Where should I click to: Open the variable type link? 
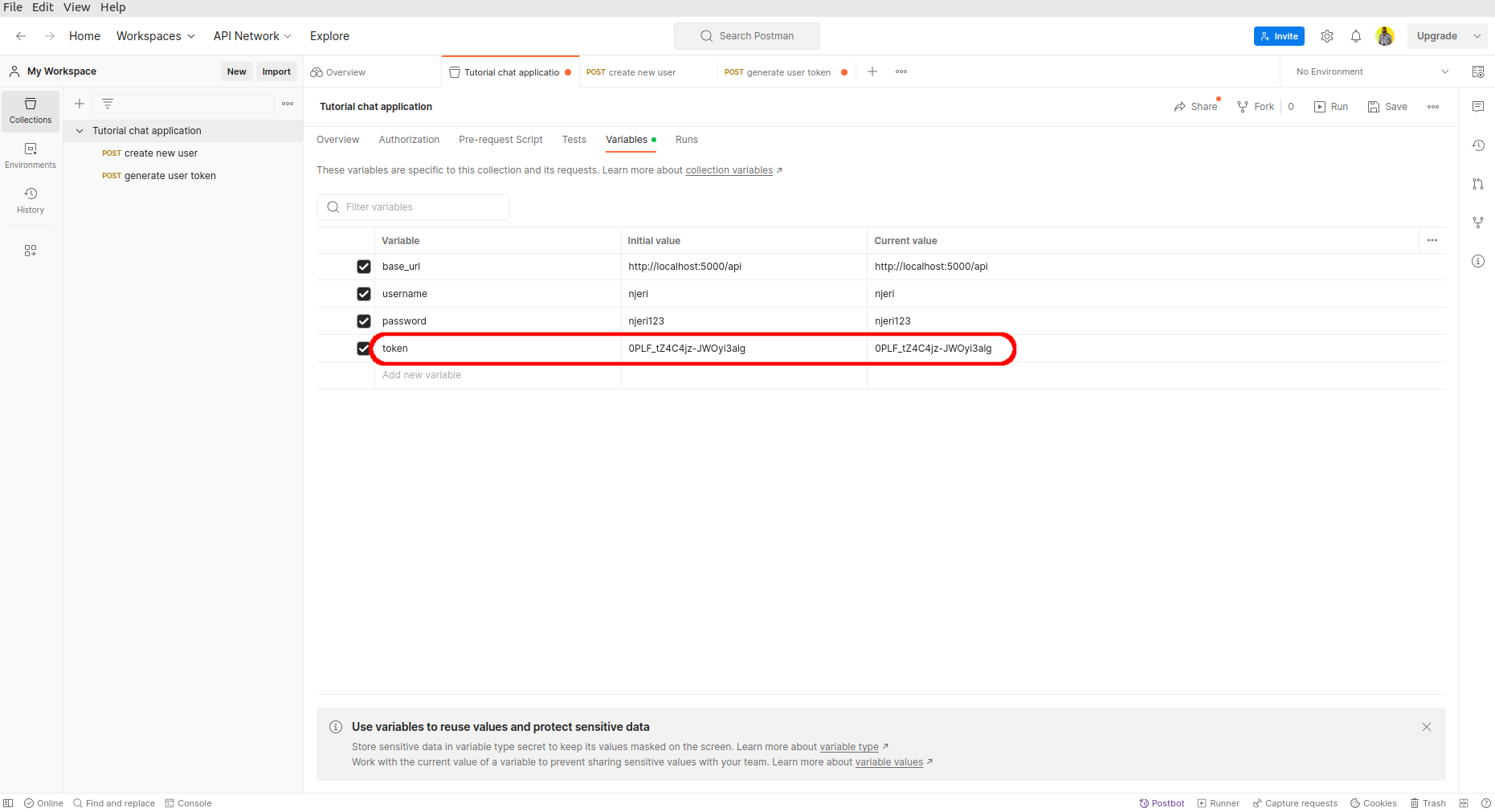(x=849, y=747)
